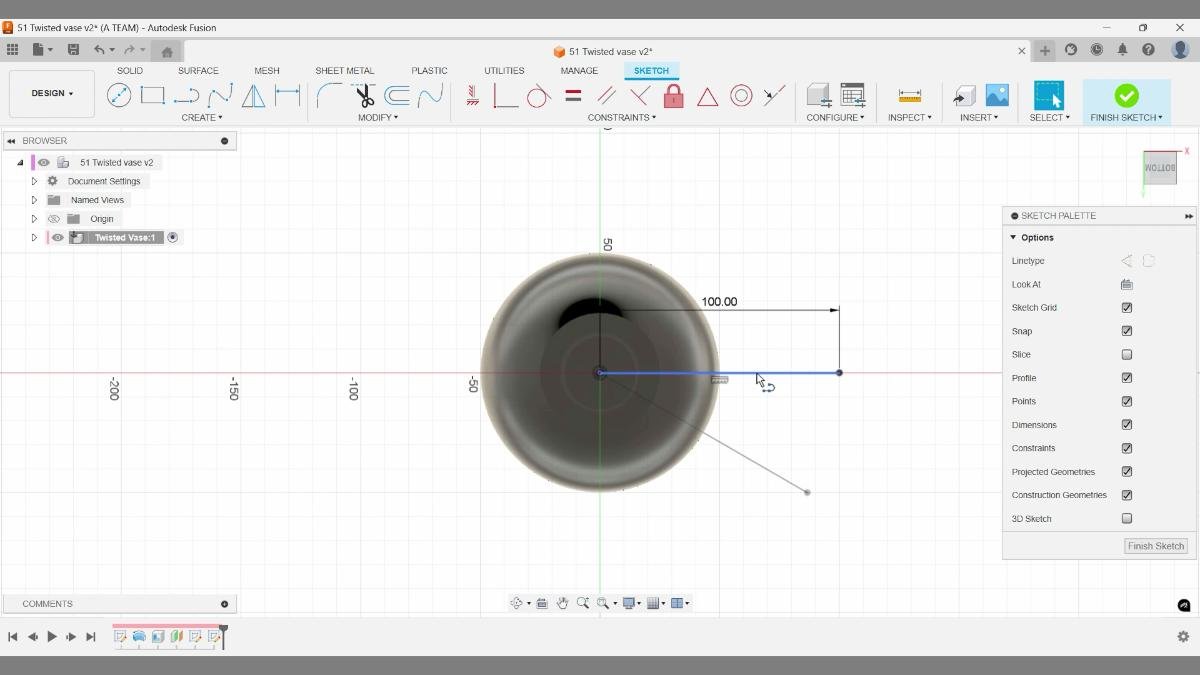Viewport: 1200px width, 675px height.
Task: Select the Pan tool in navigation bar
Action: [562, 602]
